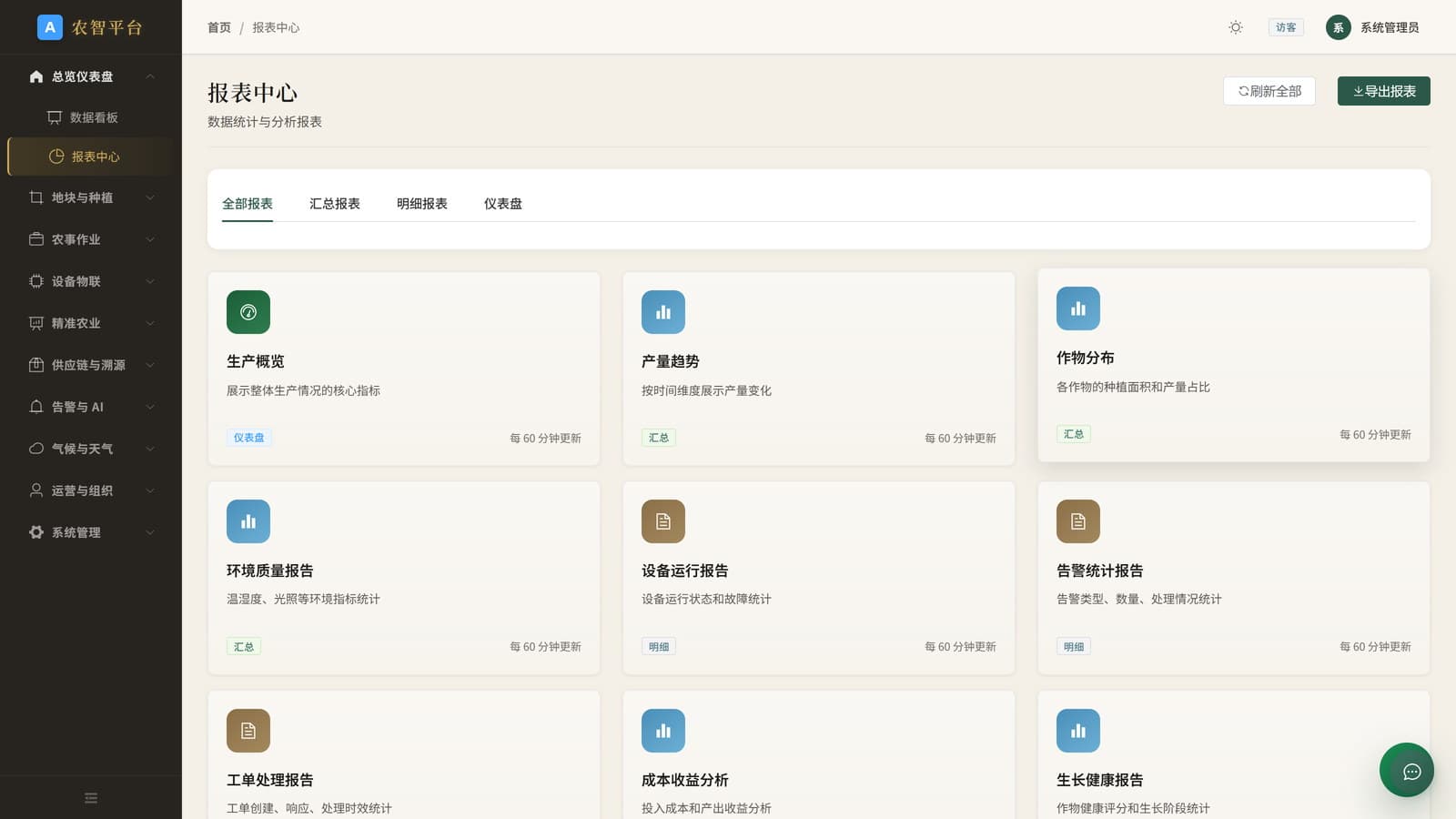Click the 环境质量报告 chart icon
The width and height of the screenshot is (1456, 819).
tap(248, 521)
